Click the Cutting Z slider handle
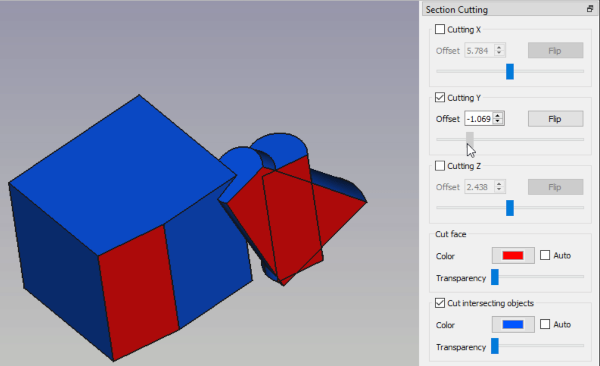 (x=510, y=208)
